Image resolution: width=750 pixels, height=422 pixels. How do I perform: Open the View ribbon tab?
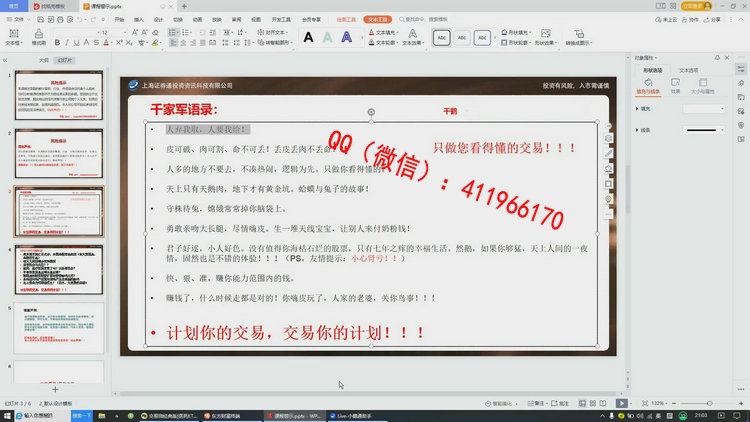pyautogui.click(x=256, y=20)
